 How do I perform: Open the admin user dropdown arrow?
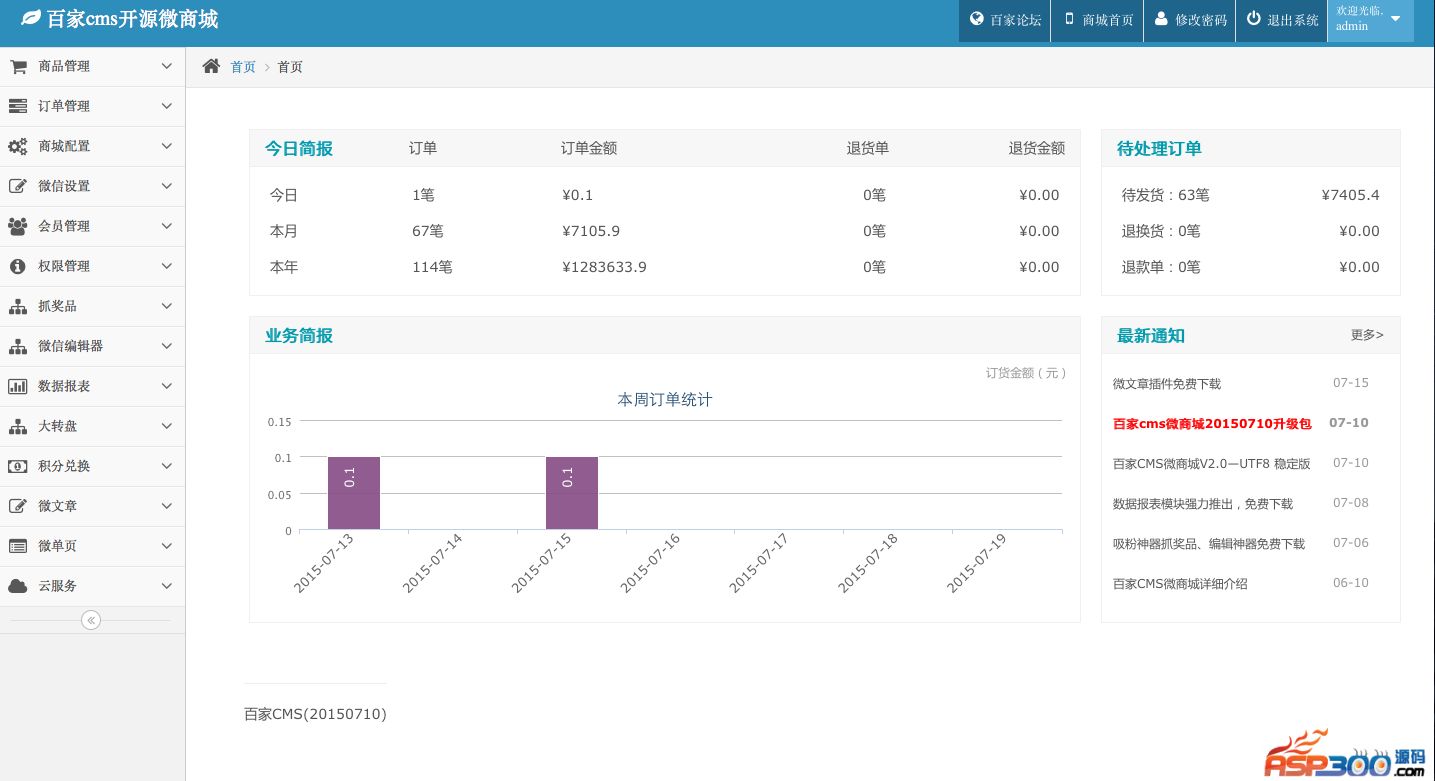(x=1395, y=19)
